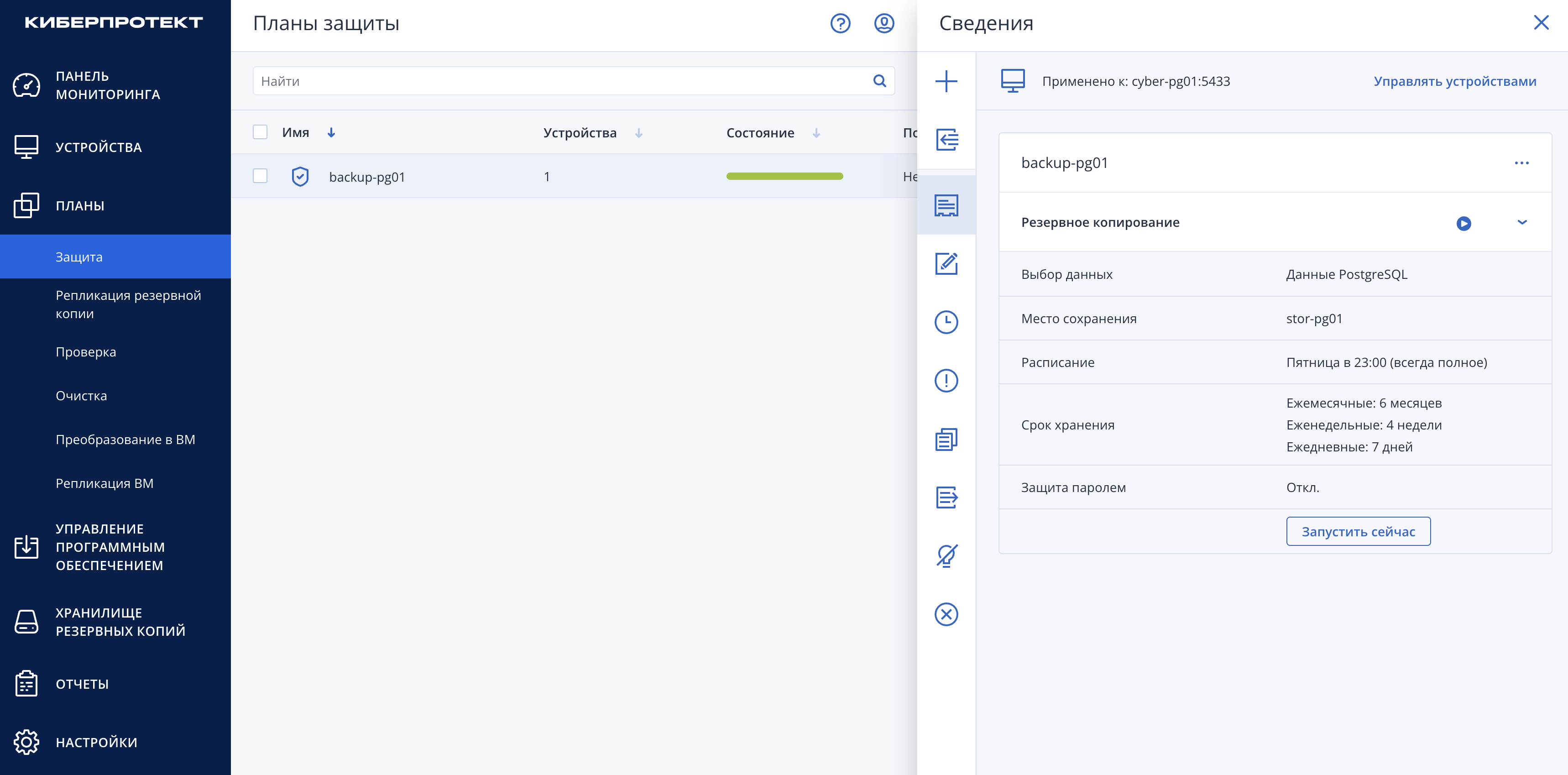This screenshot has width=1568, height=775.
Task: Tick the backup-pg01 row checkbox
Action: pyautogui.click(x=260, y=176)
